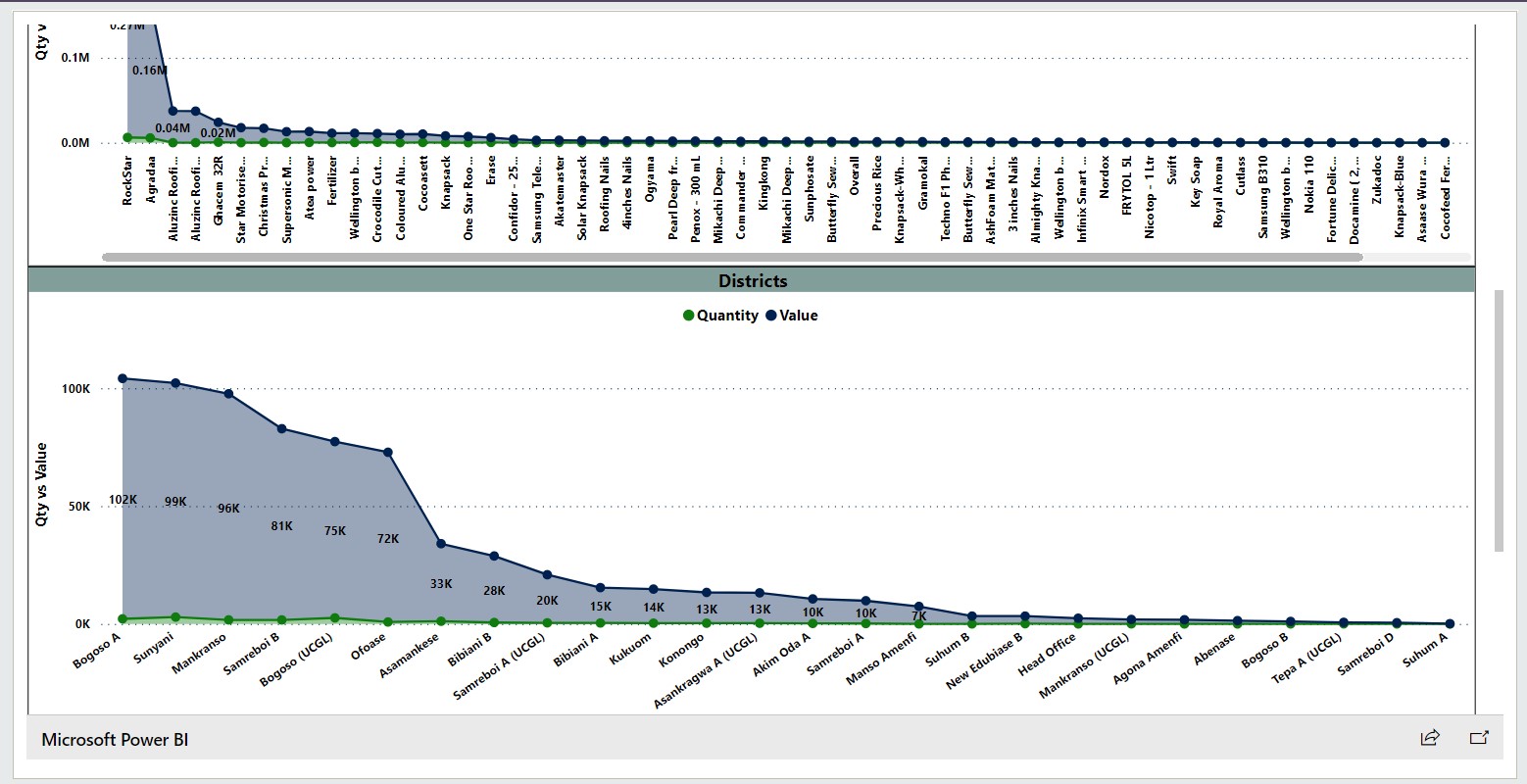Click the RockStar product label
Screen dimensions: 1527x784
point(127,180)
